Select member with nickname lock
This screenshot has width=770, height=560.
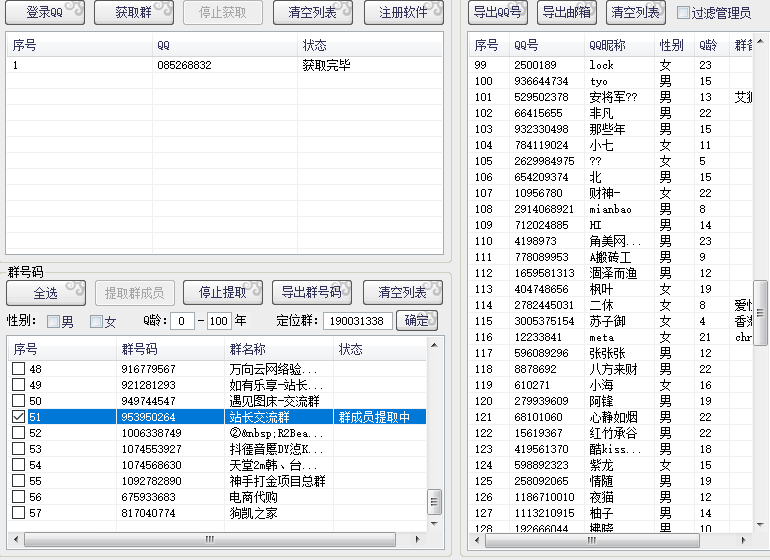coord(602,65)
